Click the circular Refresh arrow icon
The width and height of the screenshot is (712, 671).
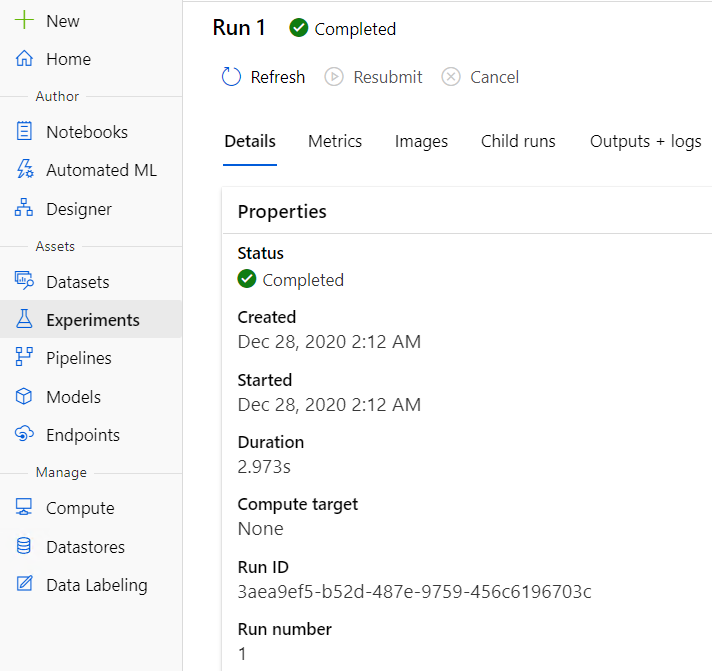pyautogui.click(x=231, y=77)
